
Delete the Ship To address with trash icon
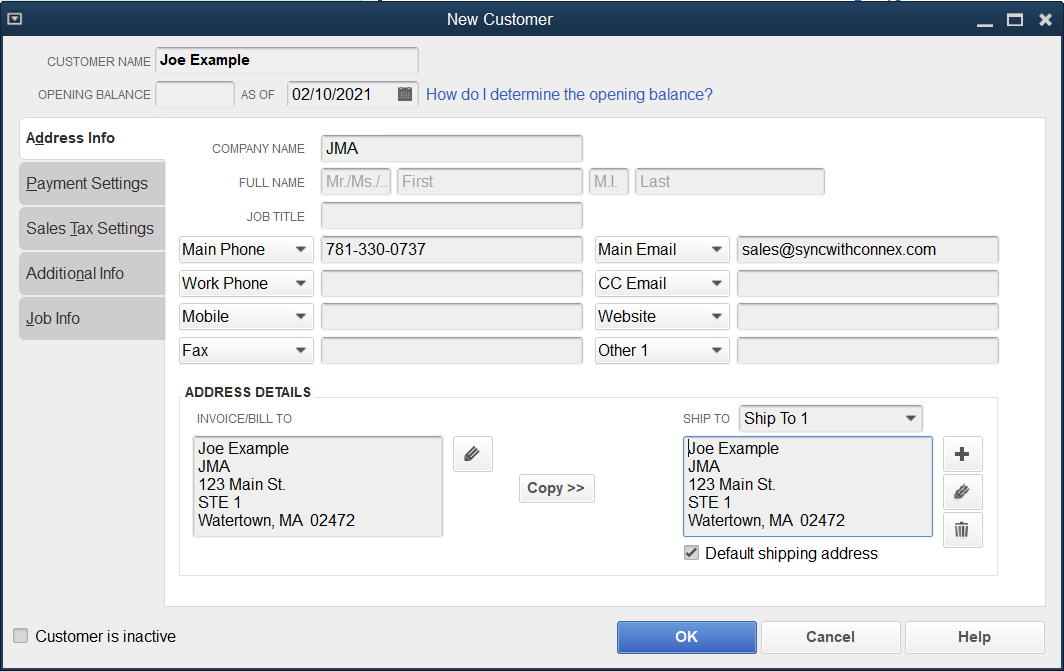pyautogui.click(x=962, y=530)
